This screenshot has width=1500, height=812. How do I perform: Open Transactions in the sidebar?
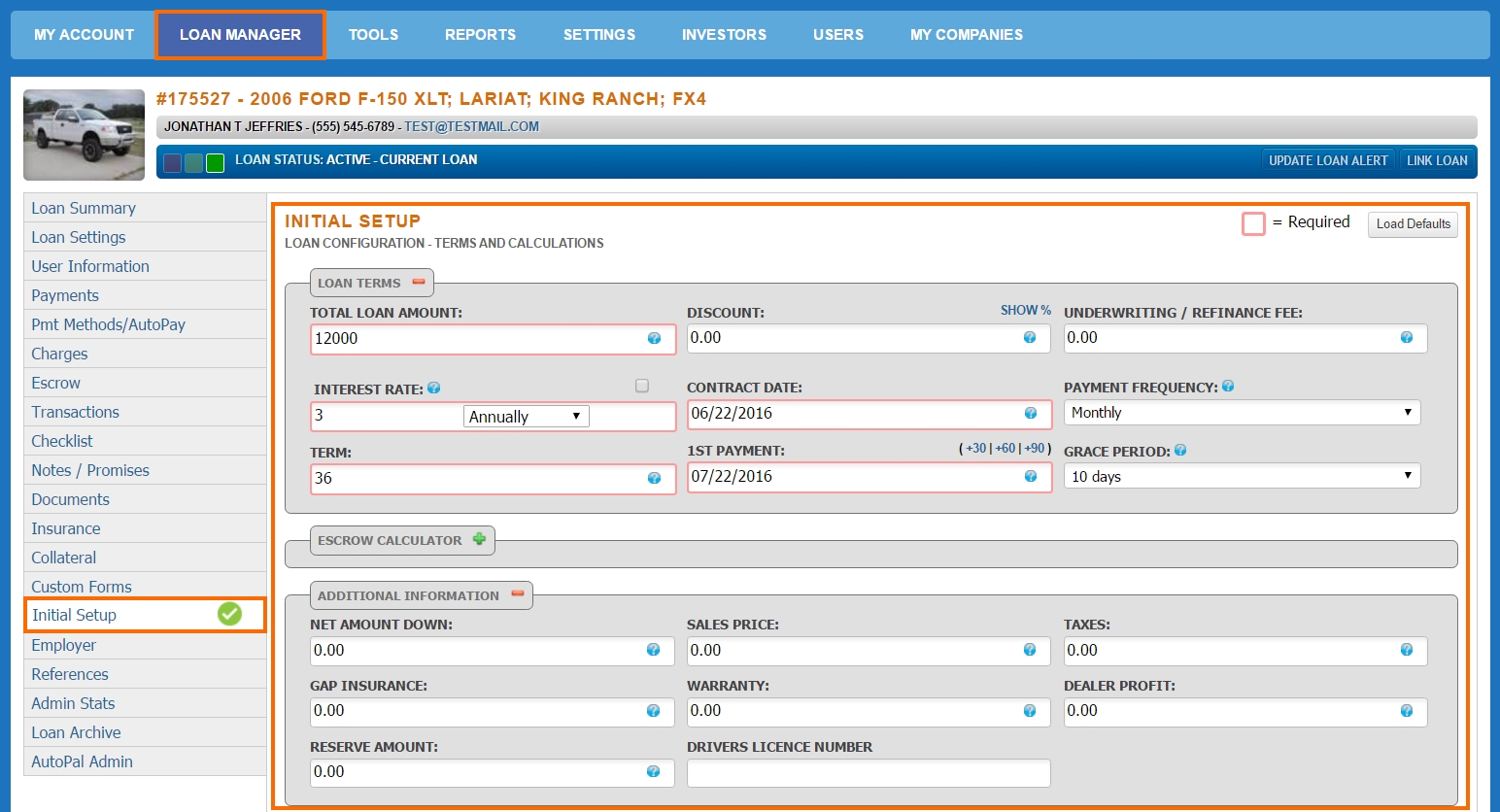pyautogui.click(x=145, y=412)
